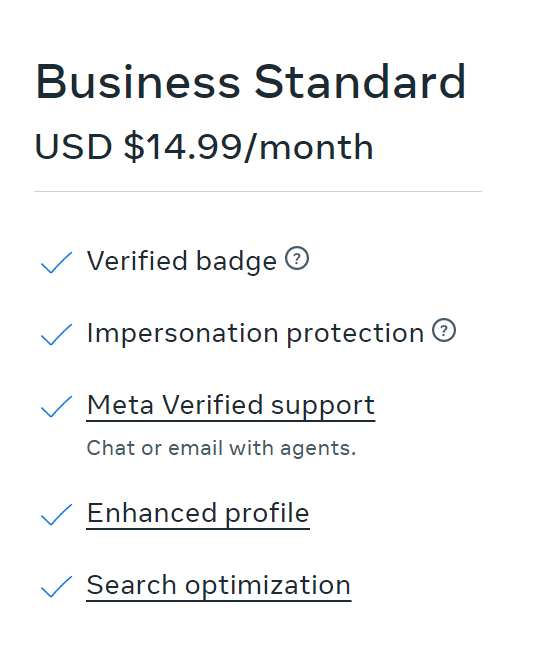Image resolution: width=535 pixels, height=672 pixels.
Task: Click the word protection in the feature list
Action: pos(355,333)
